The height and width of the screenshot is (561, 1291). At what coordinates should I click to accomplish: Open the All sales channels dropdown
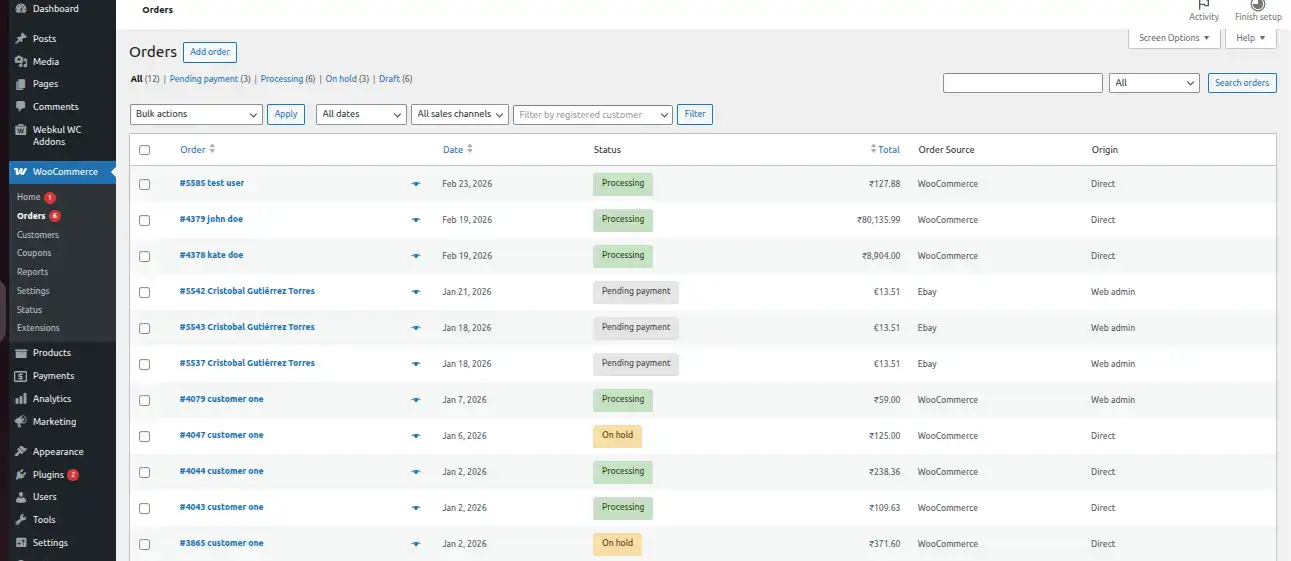460,114
